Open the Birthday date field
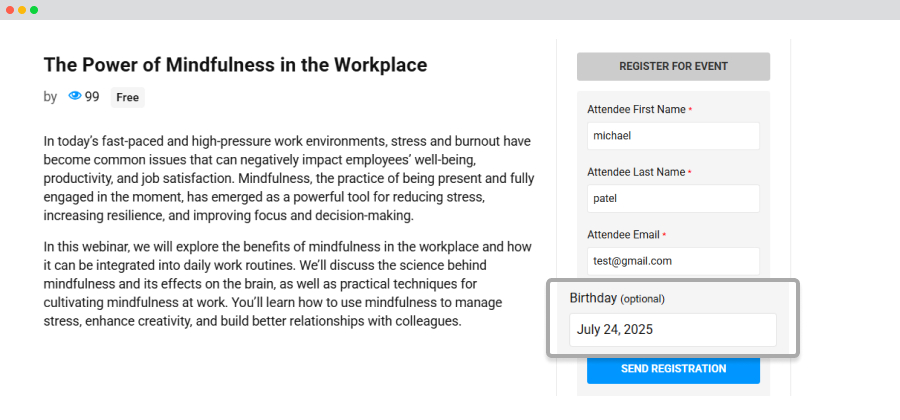 [673, 330]
